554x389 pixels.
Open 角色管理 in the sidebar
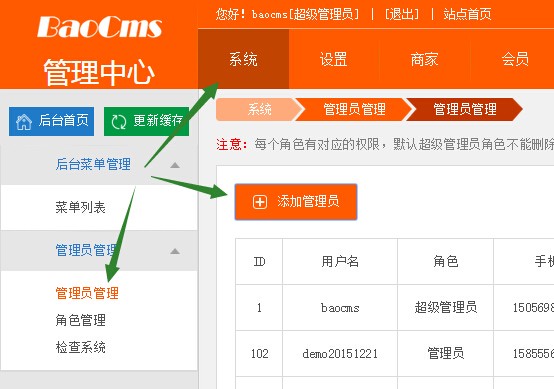pyautogui.click(x=81, y=320)
